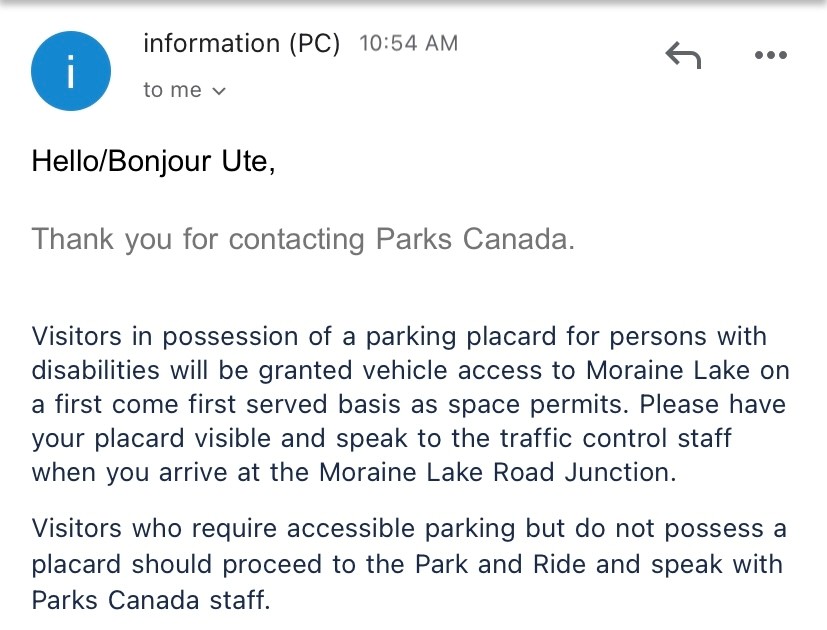The image size is (827, 630).
Task: Click the blue sender avatar icon
Action: pos(71,71)
